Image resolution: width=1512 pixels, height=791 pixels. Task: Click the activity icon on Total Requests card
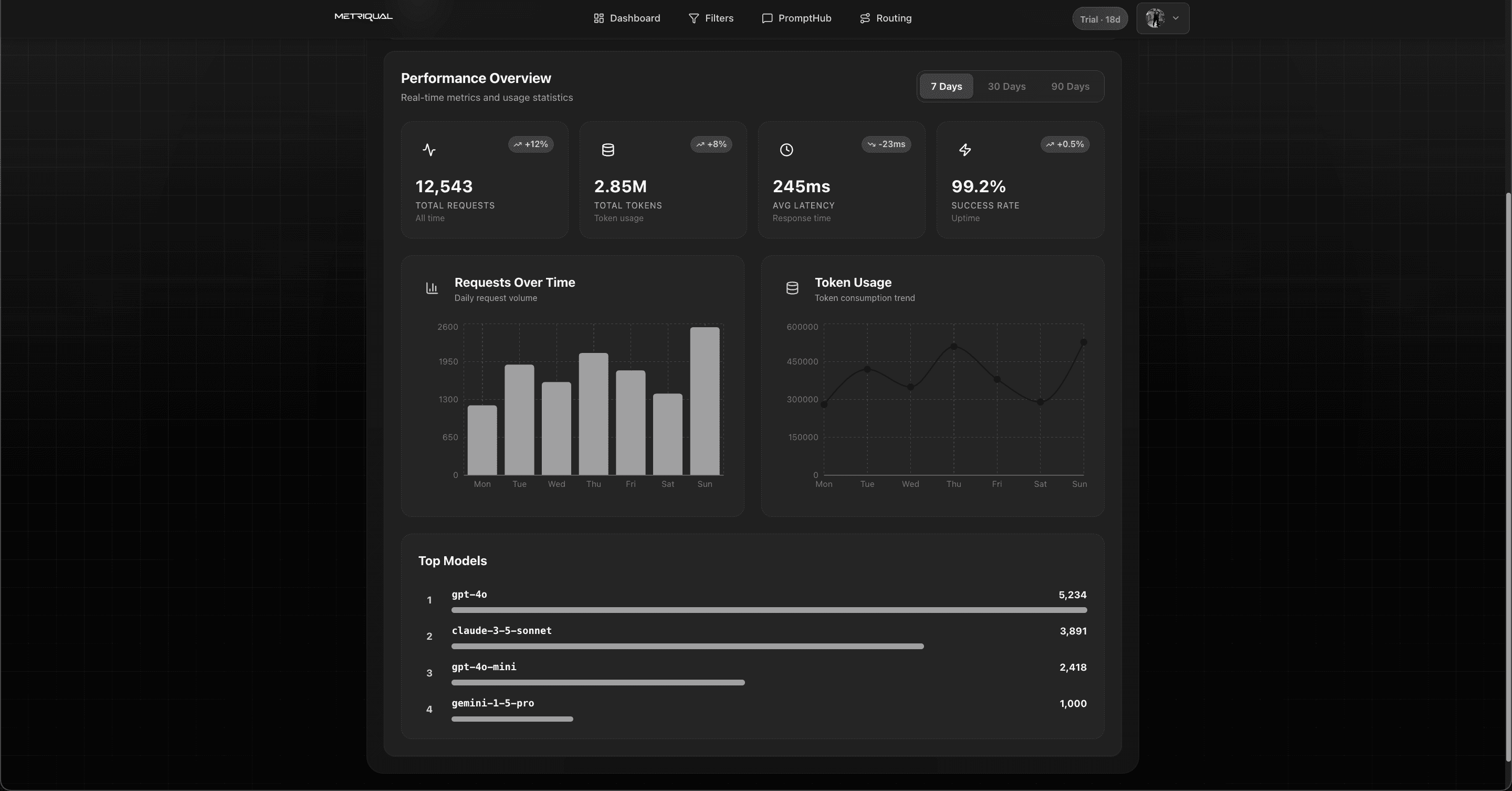click(428, 150)
